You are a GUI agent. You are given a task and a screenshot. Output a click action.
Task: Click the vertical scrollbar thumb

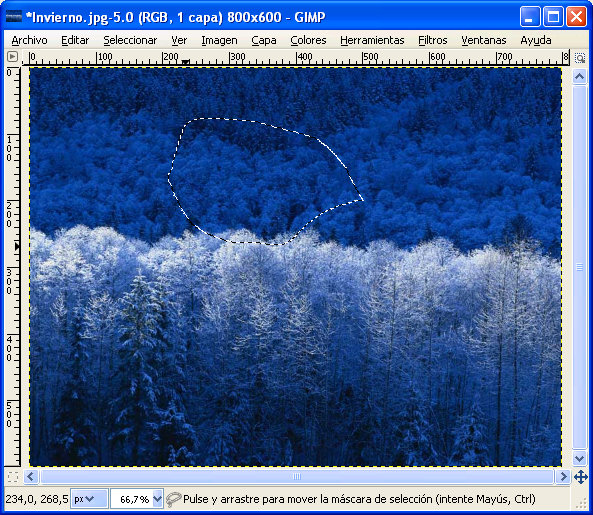pos(579,267)
